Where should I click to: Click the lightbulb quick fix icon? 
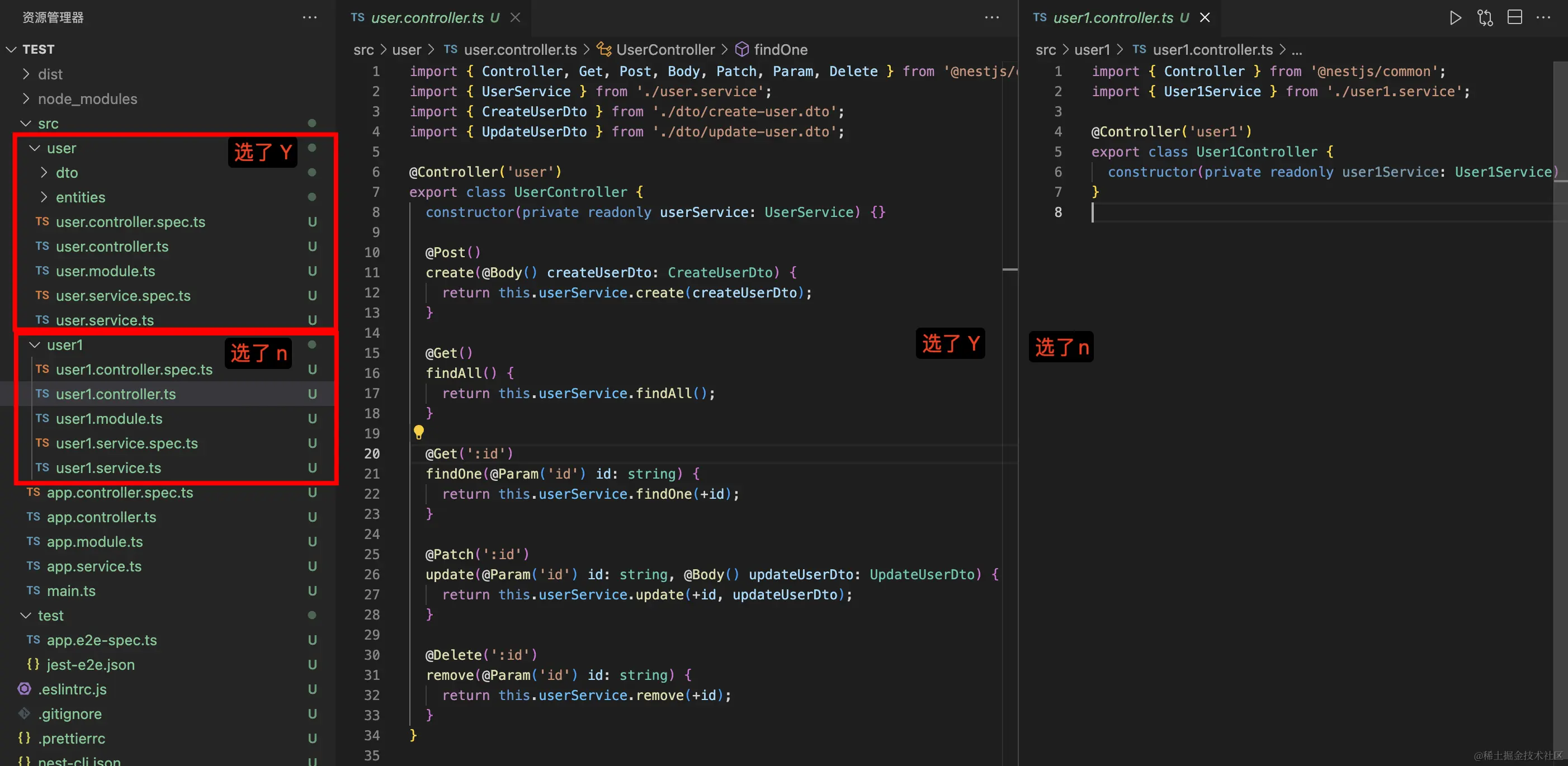419,433
